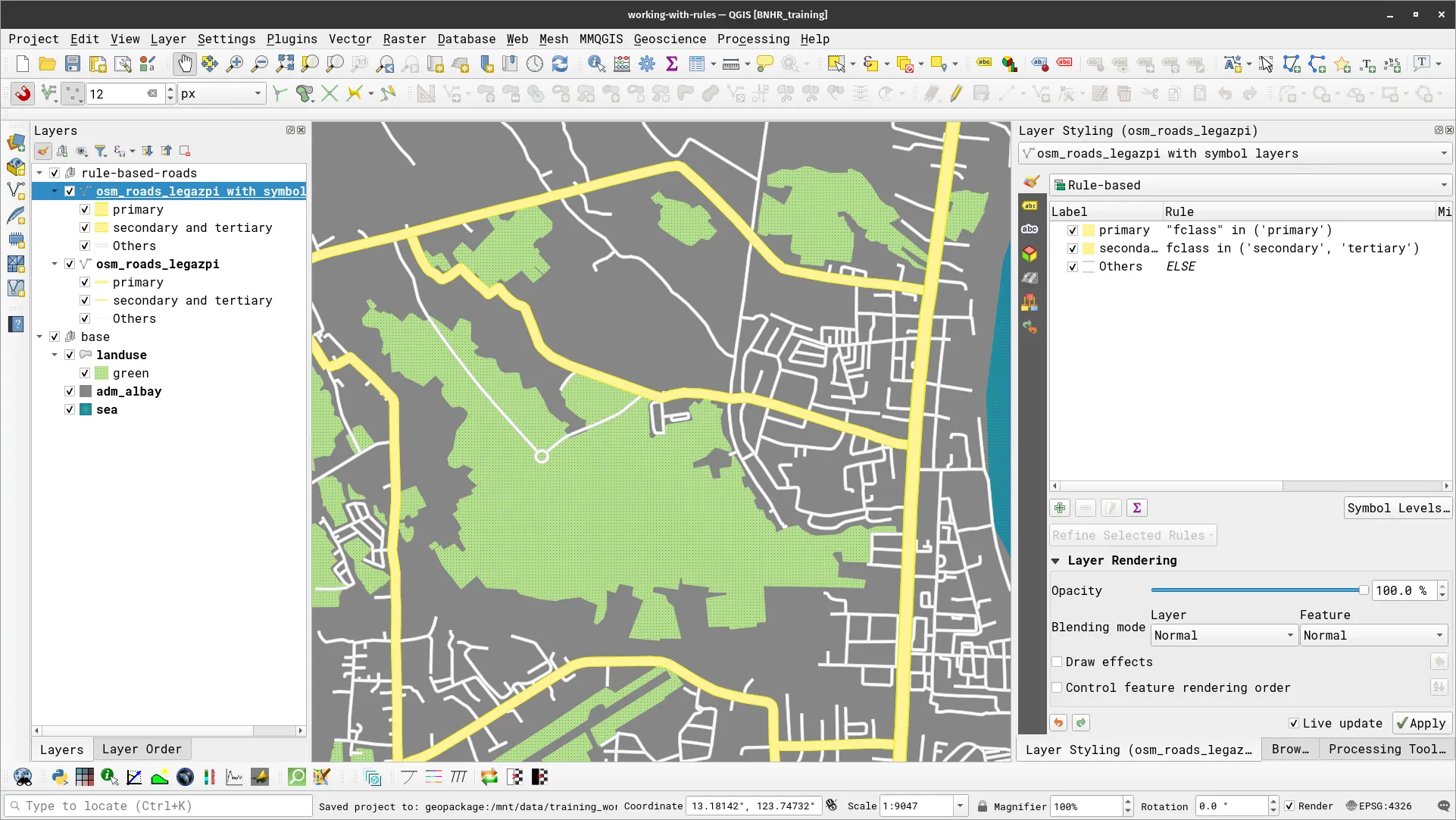Screen dimensions: 1456x820
Task: Open the Processing menu
Action: tap(753, 39)
